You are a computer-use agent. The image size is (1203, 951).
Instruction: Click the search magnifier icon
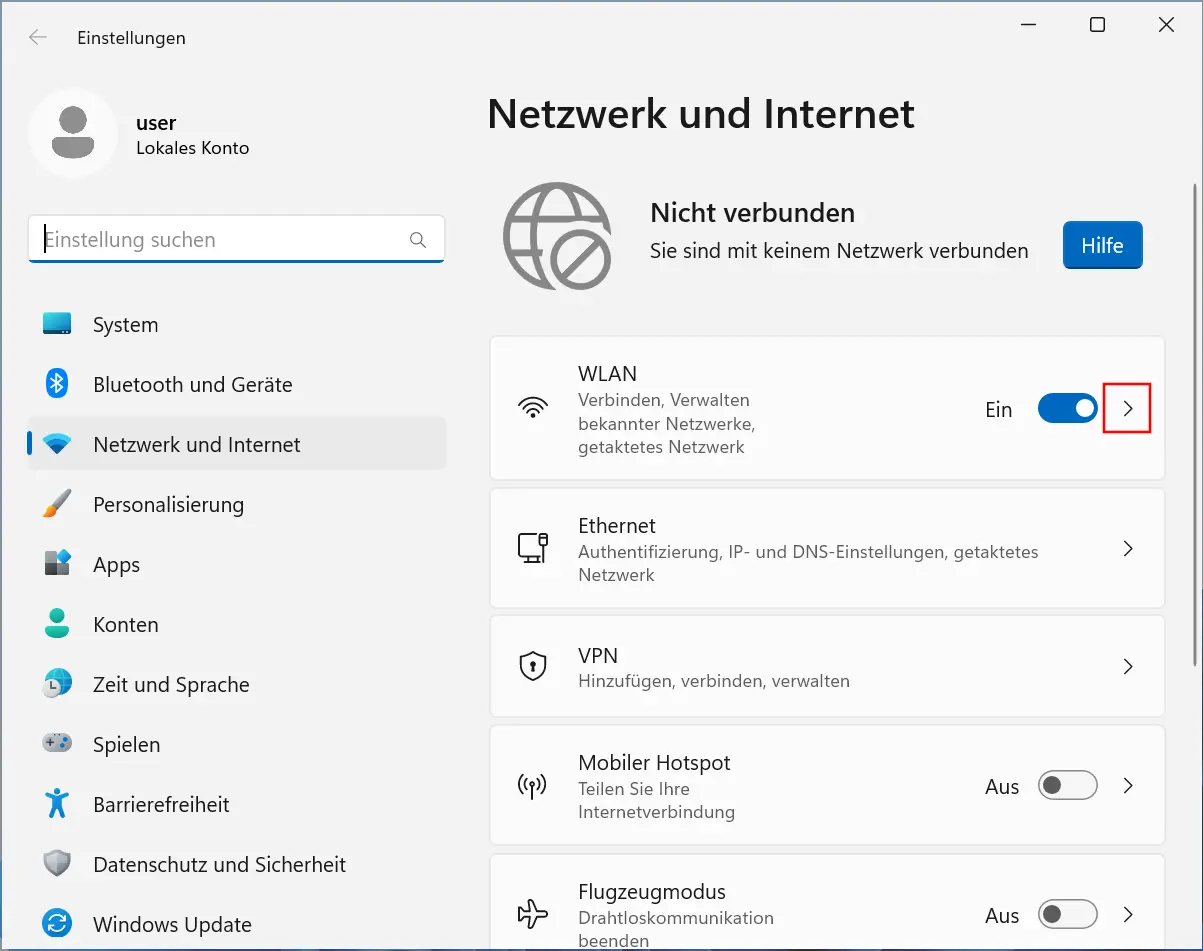click(418, 240)
